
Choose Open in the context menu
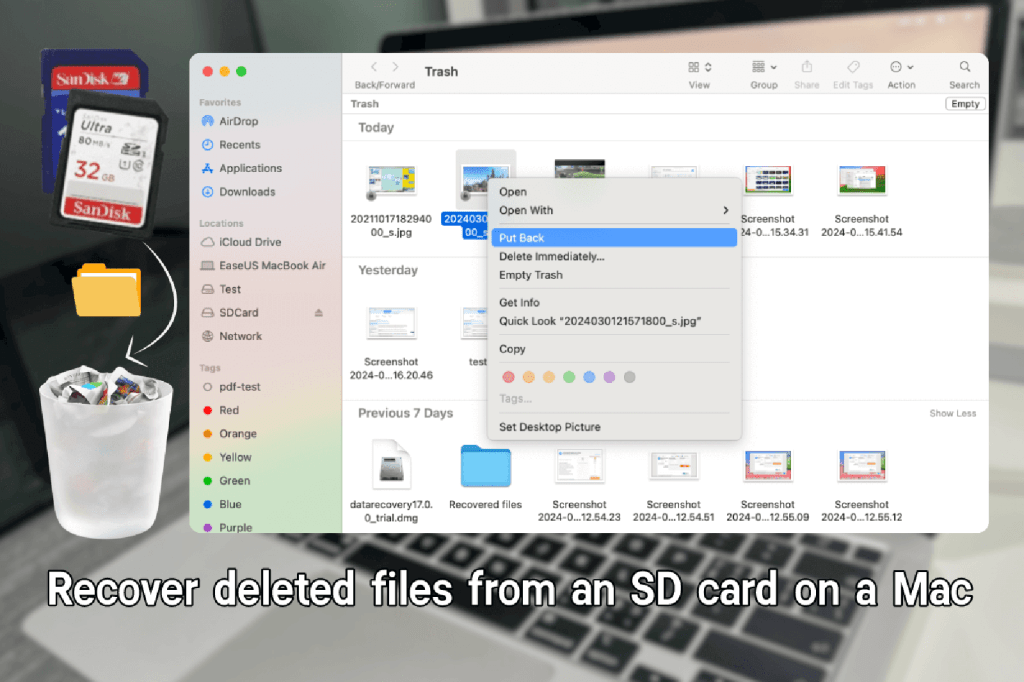coord(513,191)
